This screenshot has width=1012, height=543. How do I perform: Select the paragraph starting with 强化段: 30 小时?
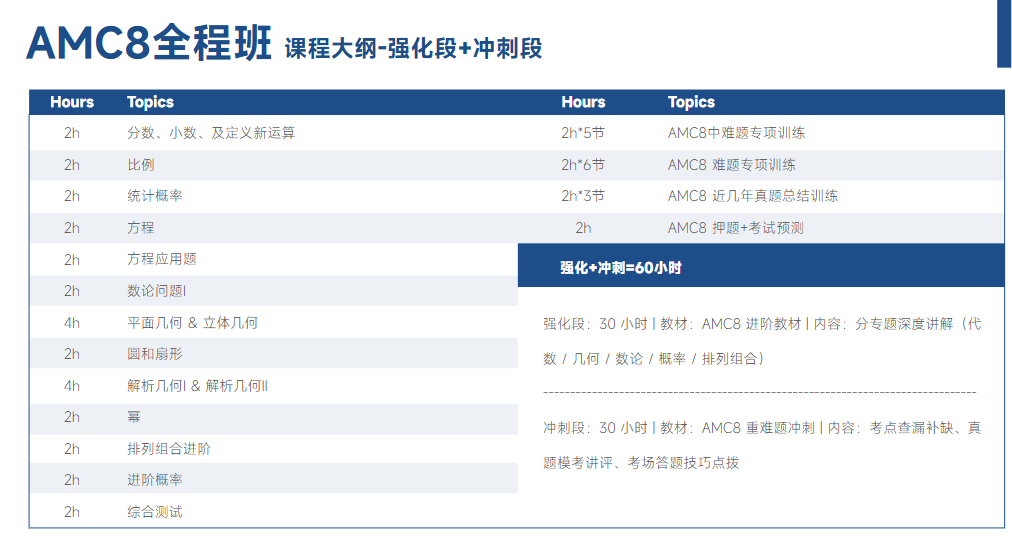coord(762,341)
